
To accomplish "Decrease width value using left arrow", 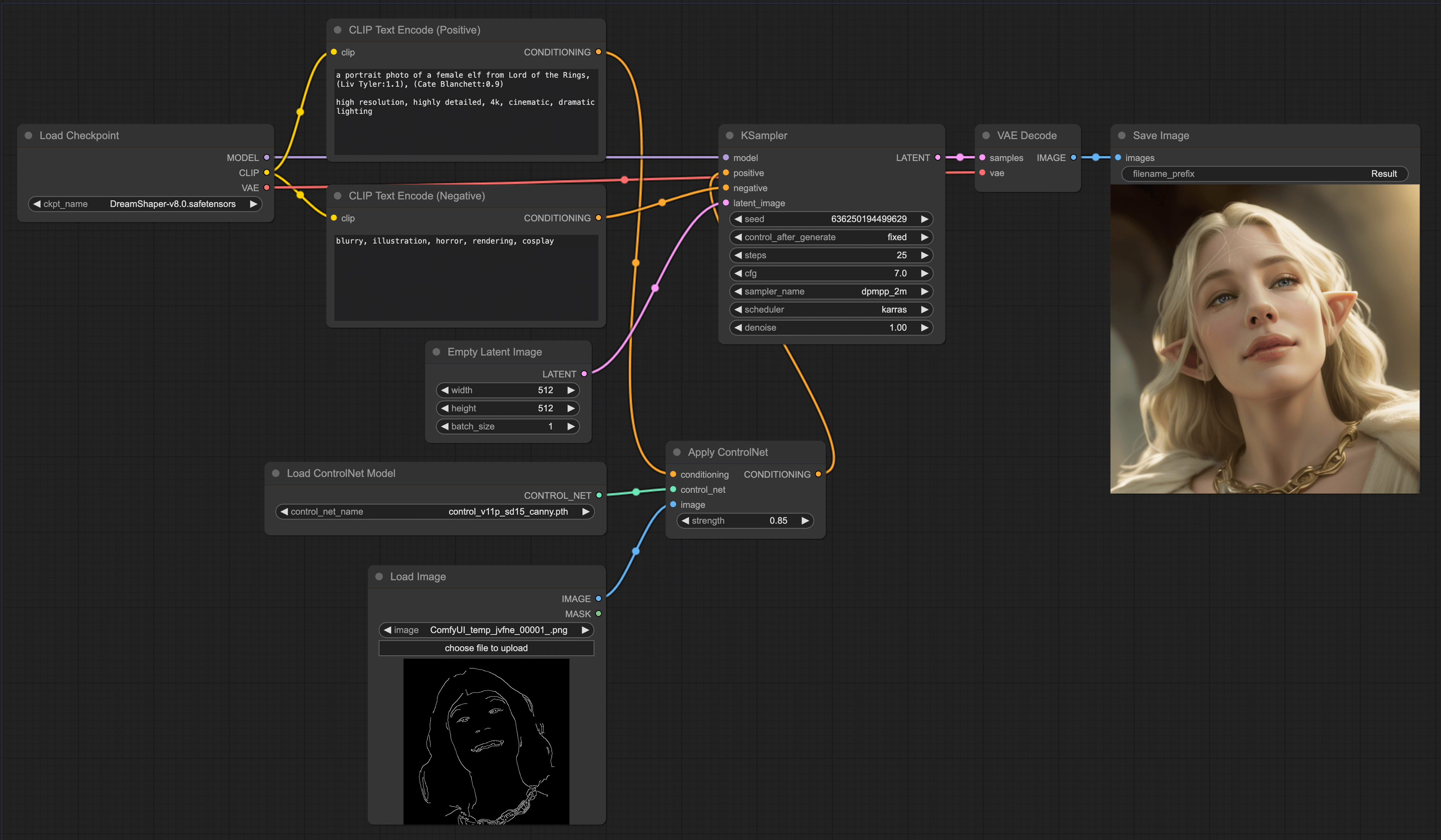I will pos(445,390).
